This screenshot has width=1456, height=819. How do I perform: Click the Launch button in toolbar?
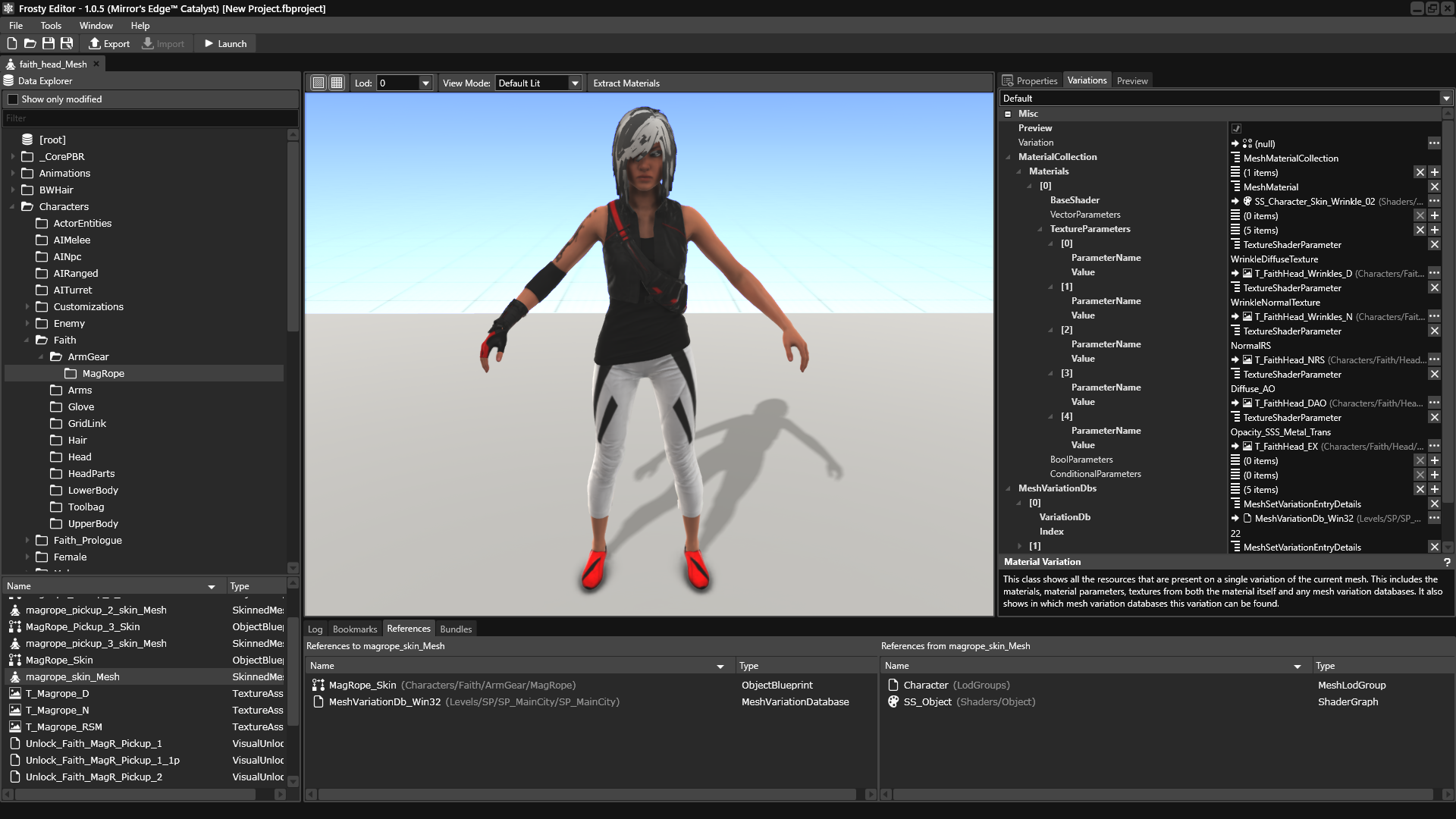tap(225, 43)
